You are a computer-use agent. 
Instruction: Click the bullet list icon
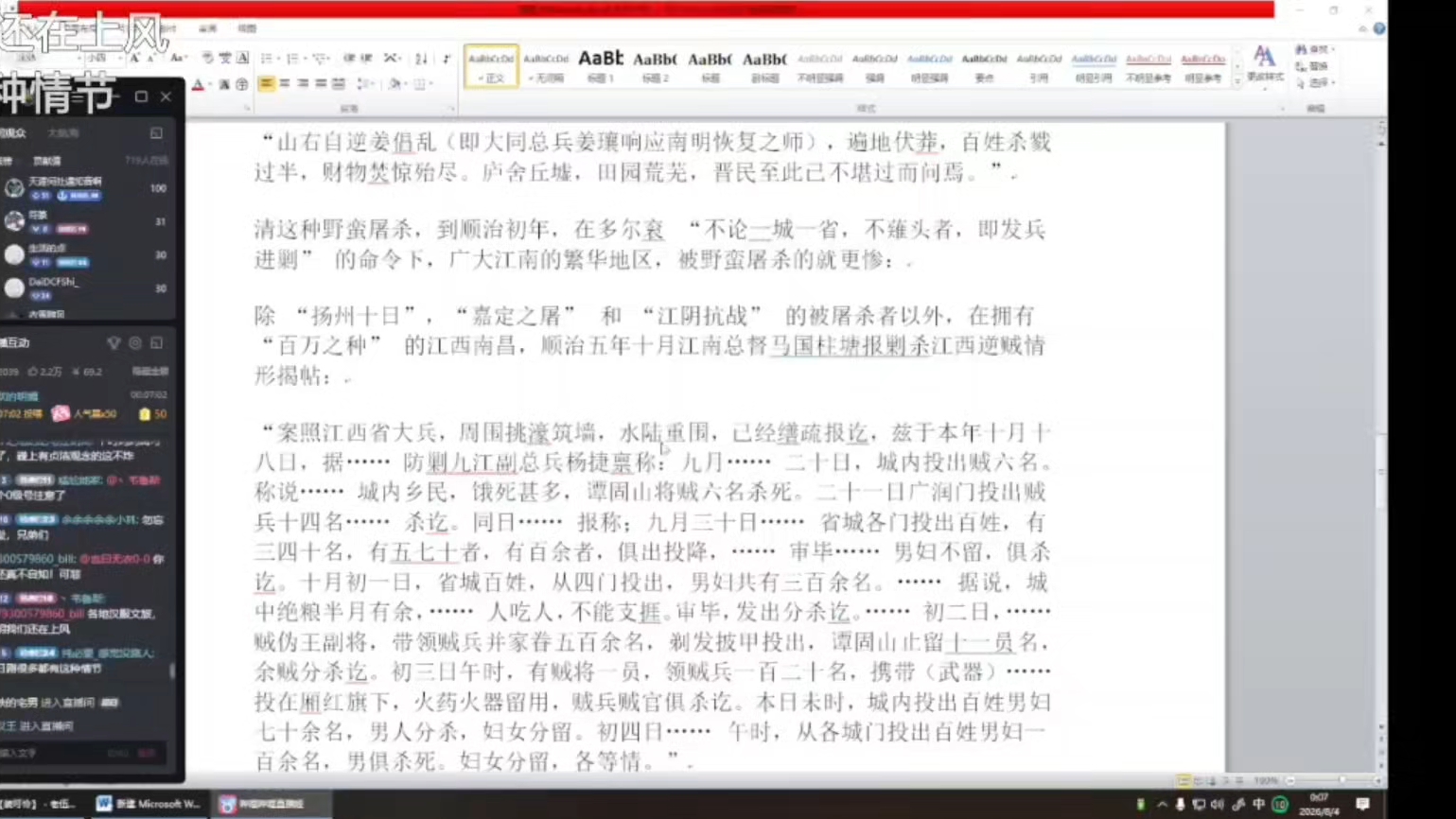(x=268, y=59)
